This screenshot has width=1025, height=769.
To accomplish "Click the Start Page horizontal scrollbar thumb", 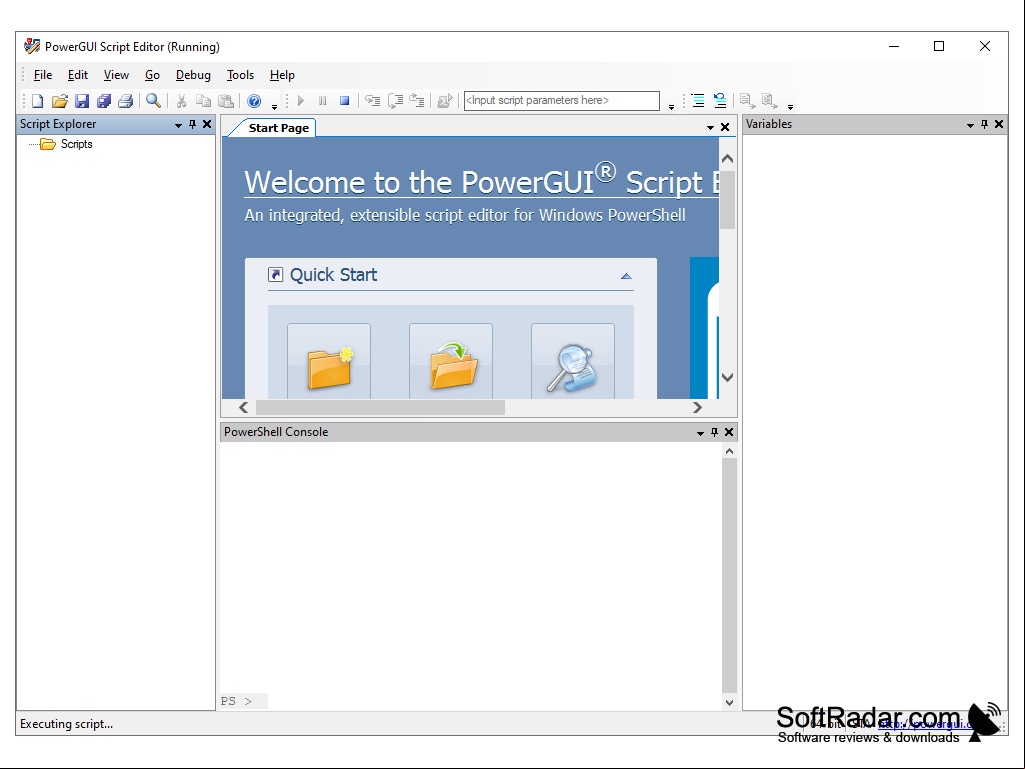I will point(380,407).
